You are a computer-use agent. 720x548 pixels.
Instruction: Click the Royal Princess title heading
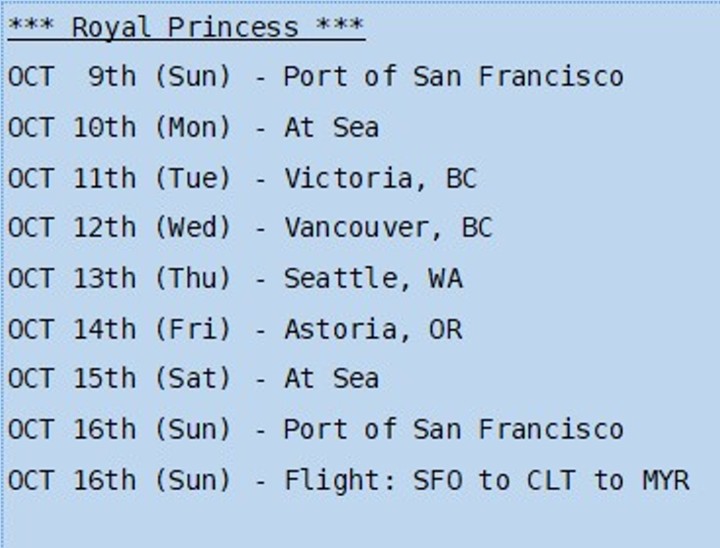coord(185,26)
